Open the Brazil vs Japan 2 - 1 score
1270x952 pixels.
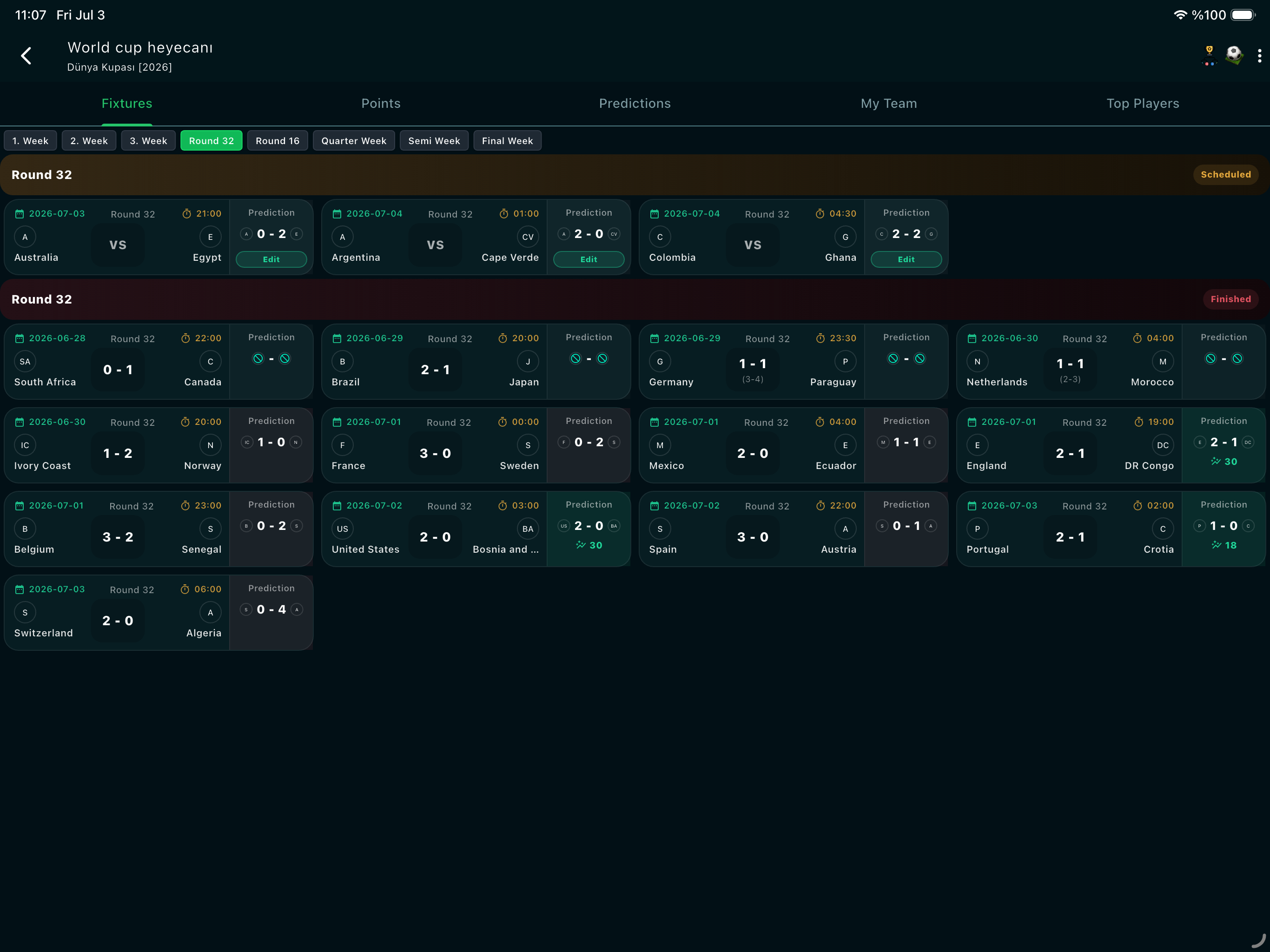(x=435, y=370)
